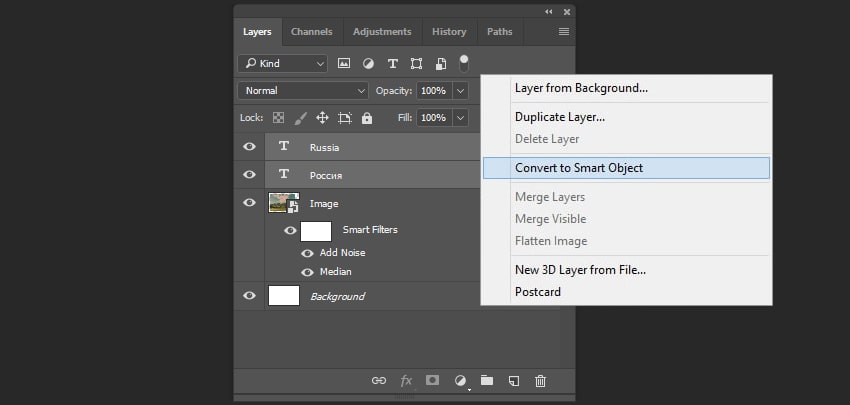Toggle the layer filtering on/off switch
Viewport: 850px width, 405px height.
[x=464, y=62]
